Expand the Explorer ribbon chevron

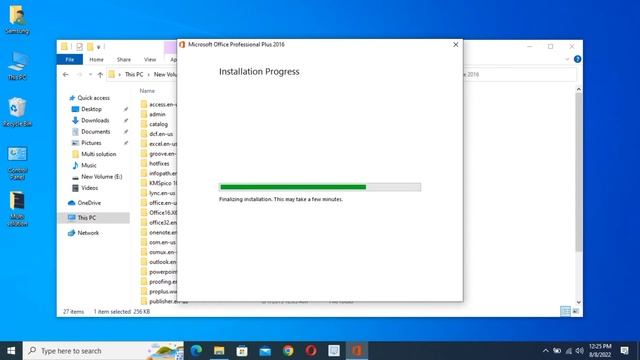(x=567, y=59)
